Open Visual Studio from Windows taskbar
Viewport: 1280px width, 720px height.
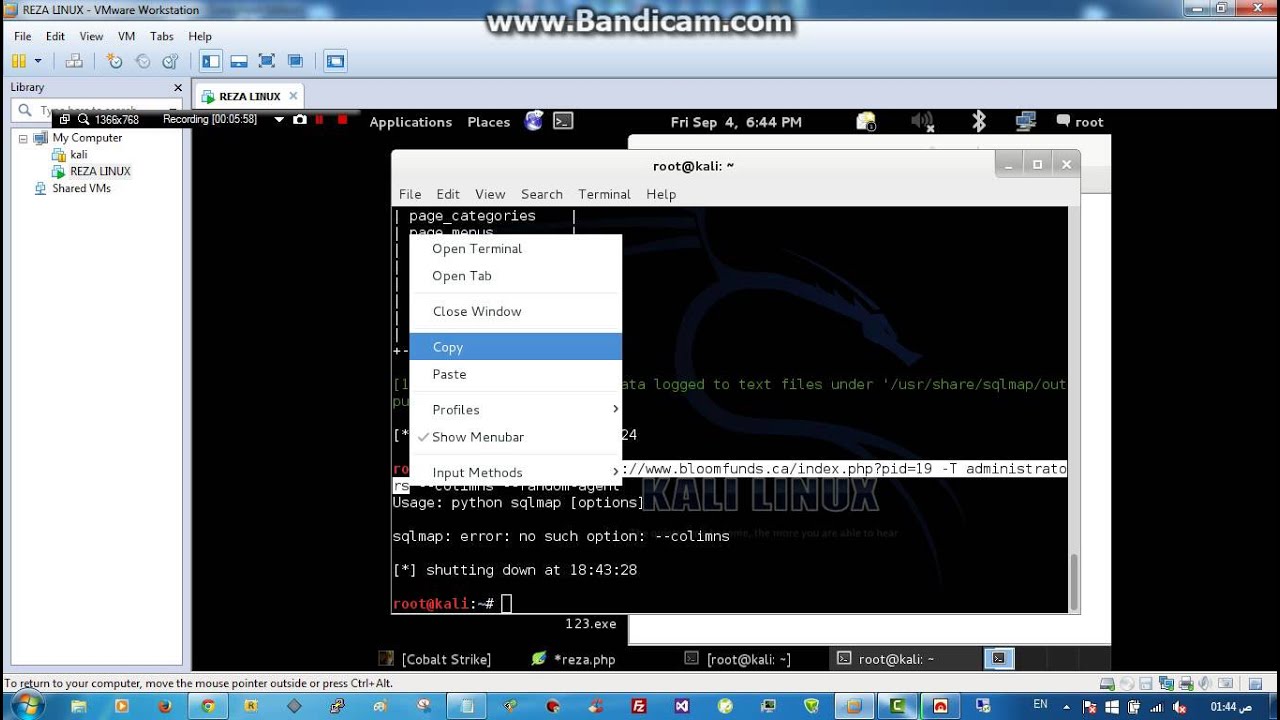tap(682, 705)
